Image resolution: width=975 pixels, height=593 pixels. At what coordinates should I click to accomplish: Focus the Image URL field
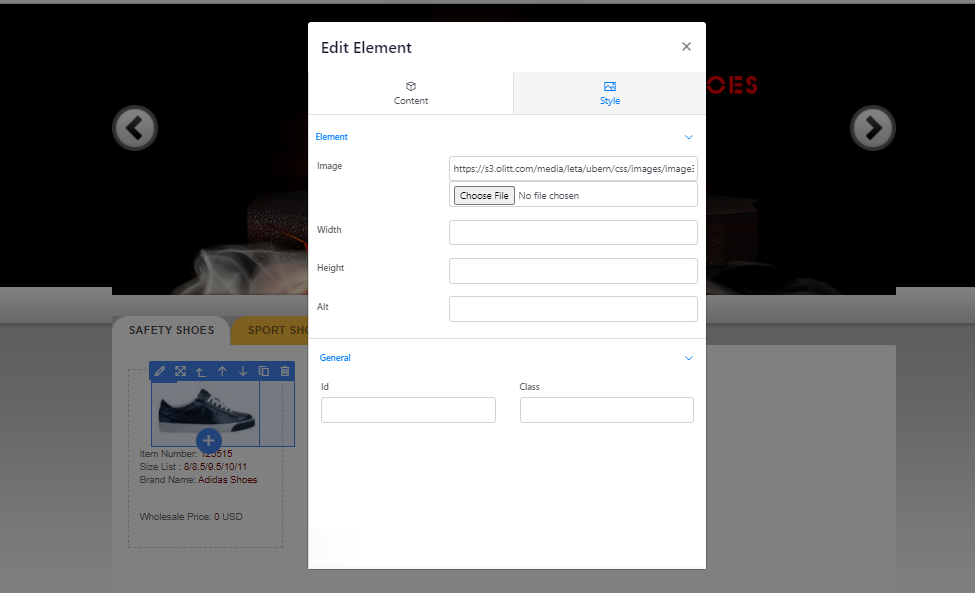[x=573, y=168]
